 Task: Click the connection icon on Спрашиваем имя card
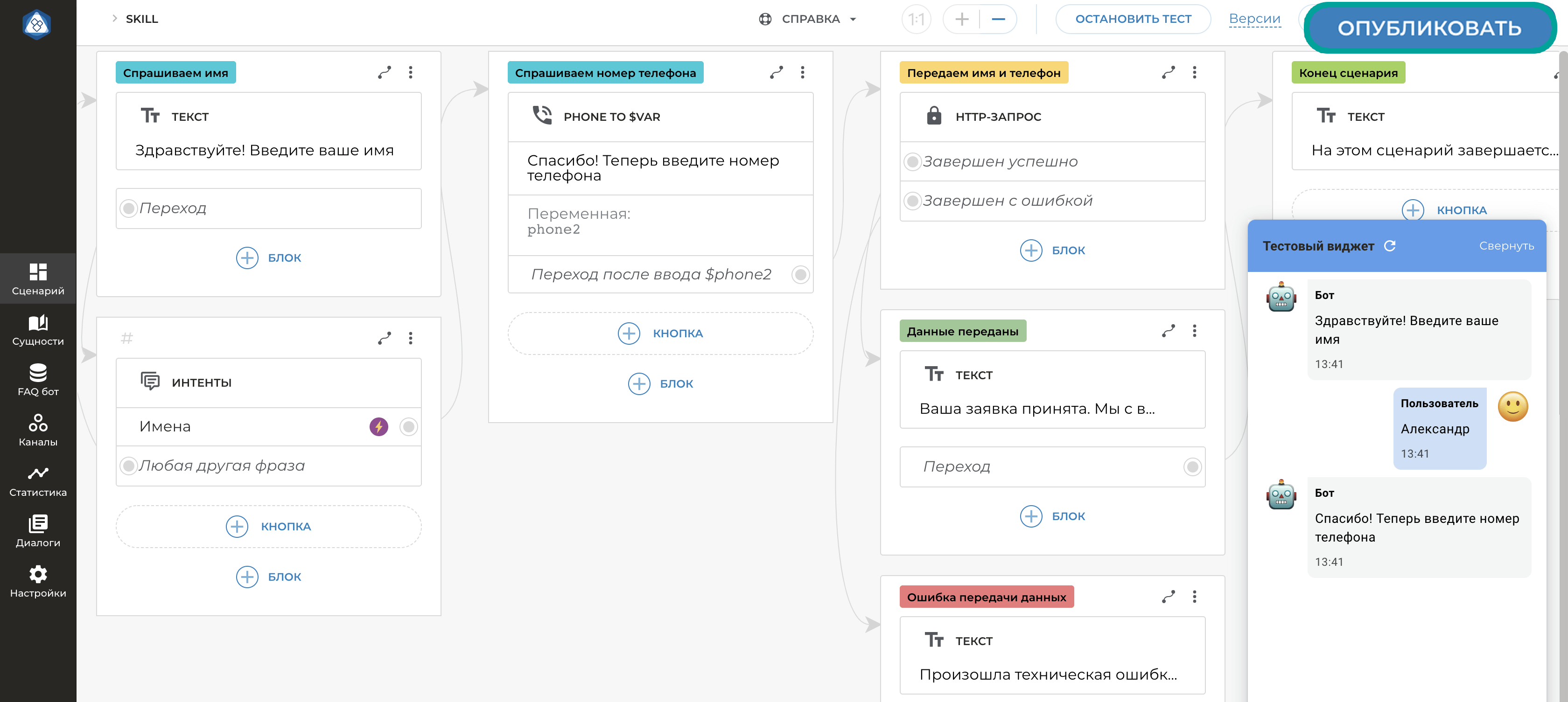tap(384, 72)
